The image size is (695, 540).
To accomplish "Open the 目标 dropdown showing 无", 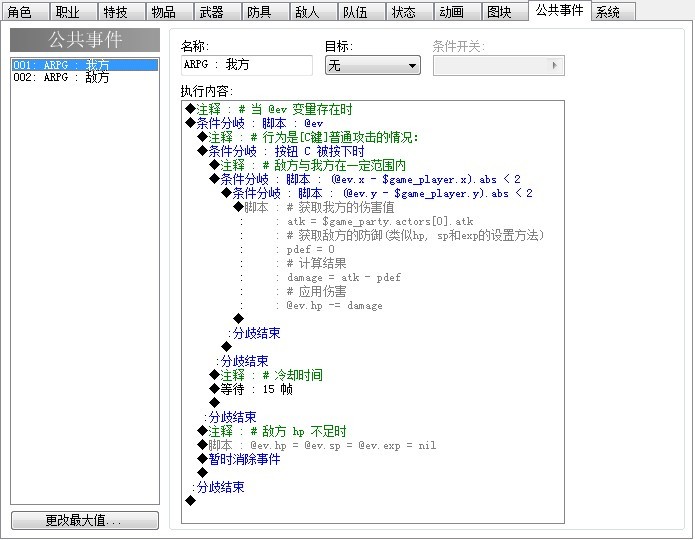I will (x=372, y=65).
